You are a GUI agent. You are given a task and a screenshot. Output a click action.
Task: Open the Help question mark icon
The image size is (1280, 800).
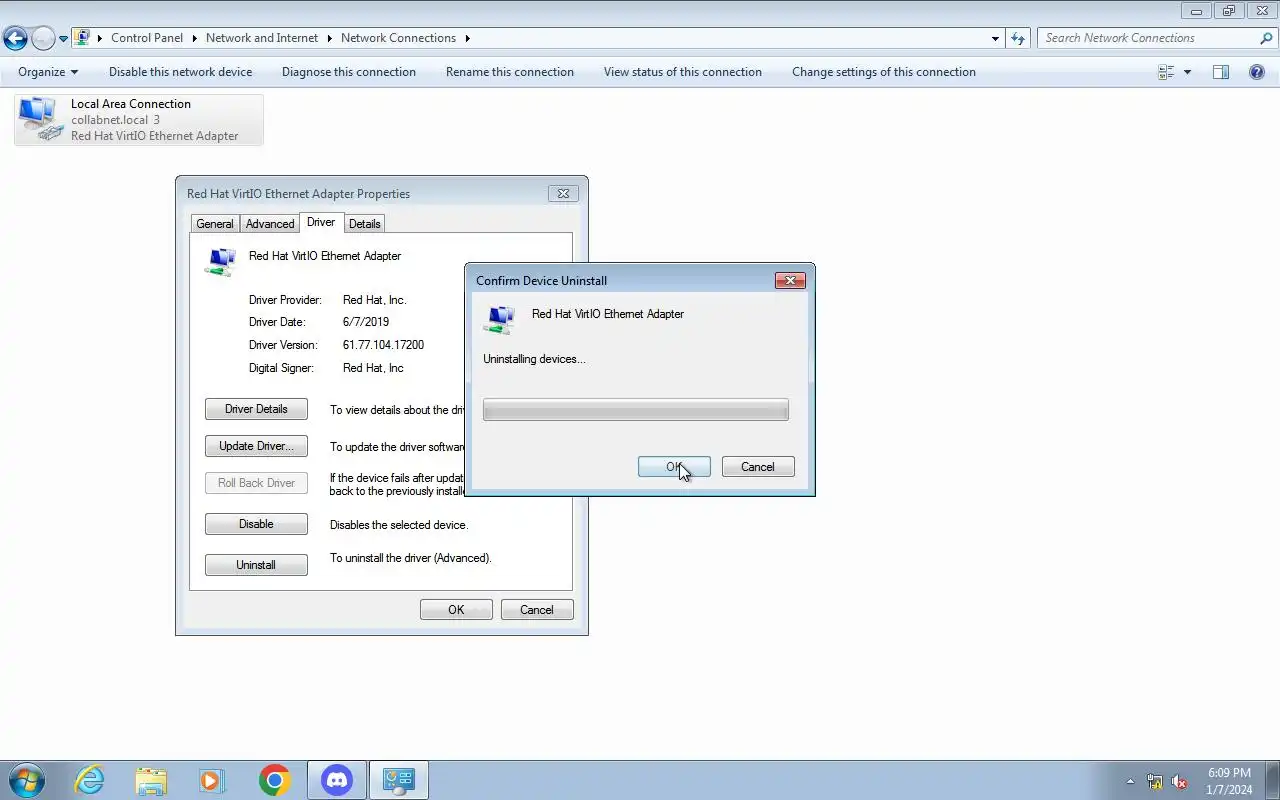1257,72
